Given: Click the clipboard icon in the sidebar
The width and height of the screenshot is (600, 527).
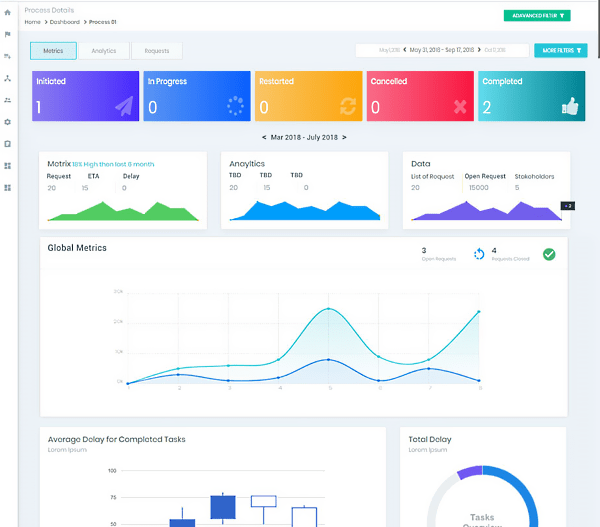Looking at the screenshot, I should 8,143.
